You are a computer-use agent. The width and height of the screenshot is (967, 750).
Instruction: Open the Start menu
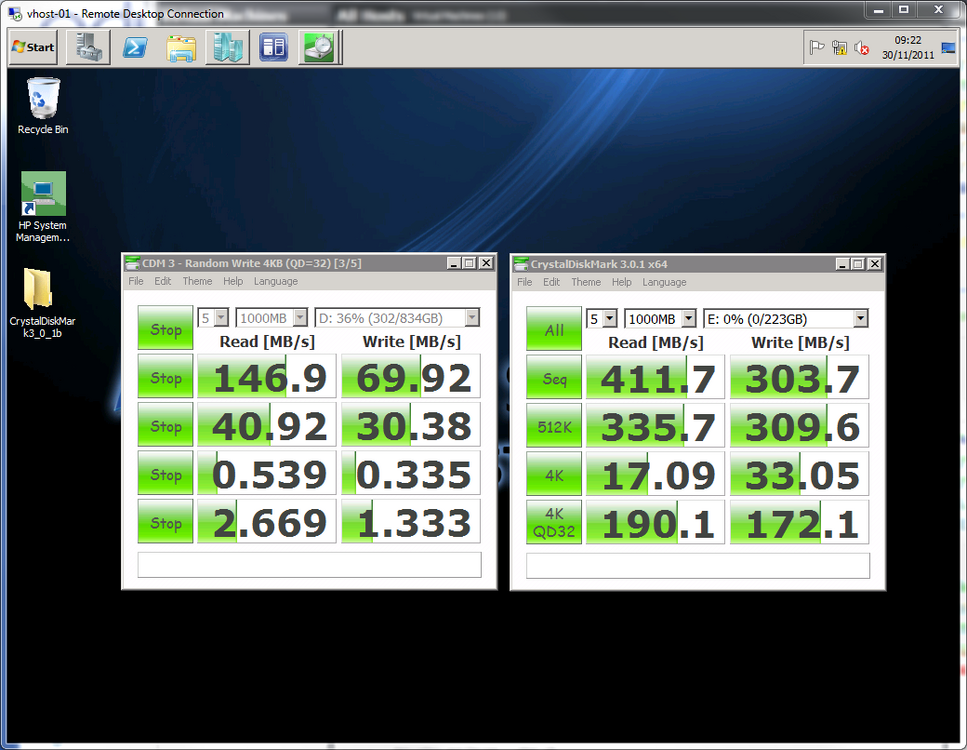pyautogui.click(x=33, y=47)
